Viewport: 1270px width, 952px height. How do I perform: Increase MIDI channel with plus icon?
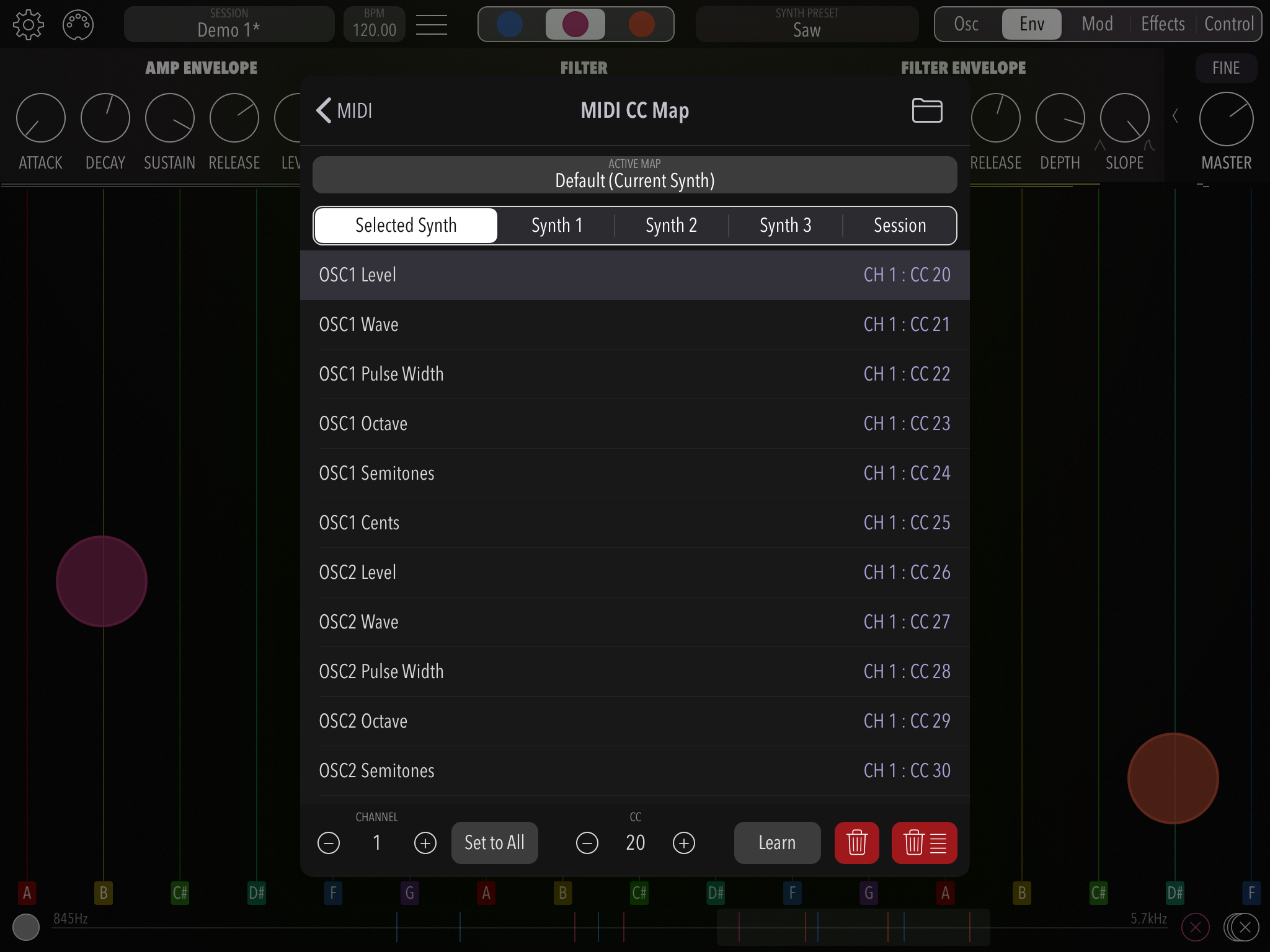pyautogui.click(x=425, y=843)
